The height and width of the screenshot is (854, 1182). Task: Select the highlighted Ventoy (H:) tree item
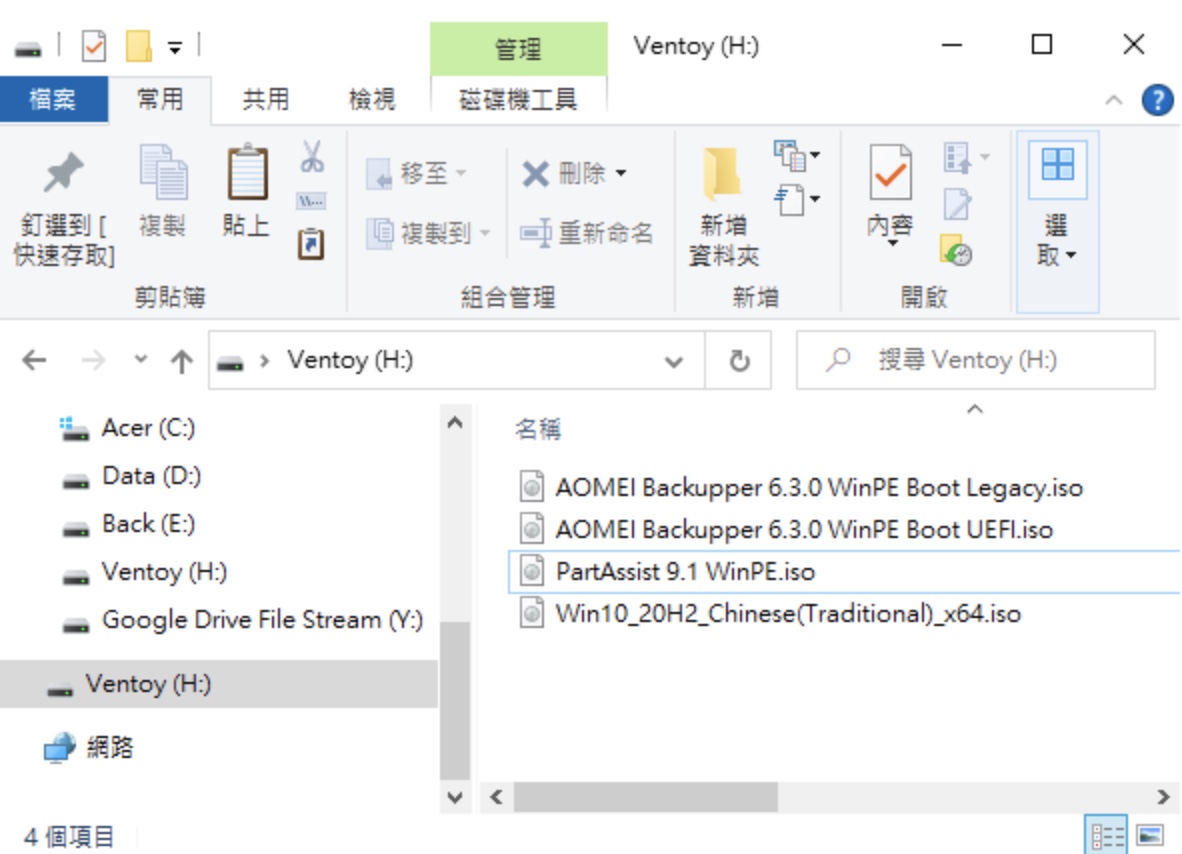click(x=219, y=684)
